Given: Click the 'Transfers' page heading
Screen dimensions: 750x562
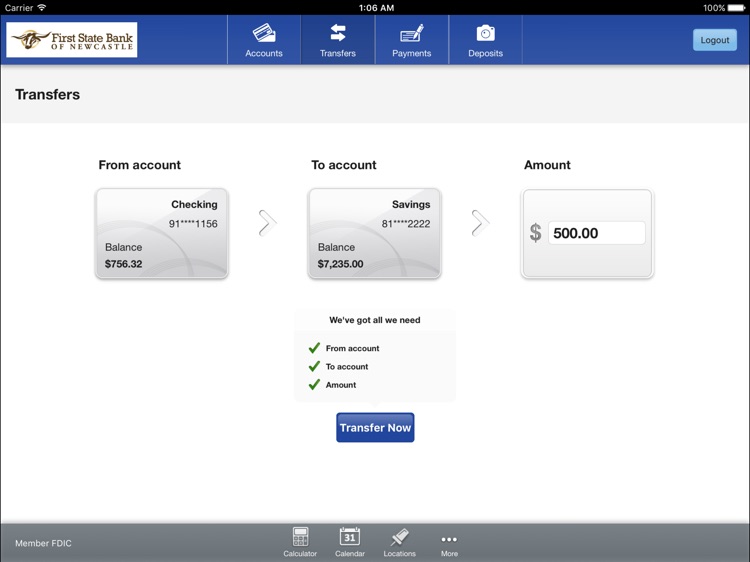Looking at the screenshot, I should [47, 94].
